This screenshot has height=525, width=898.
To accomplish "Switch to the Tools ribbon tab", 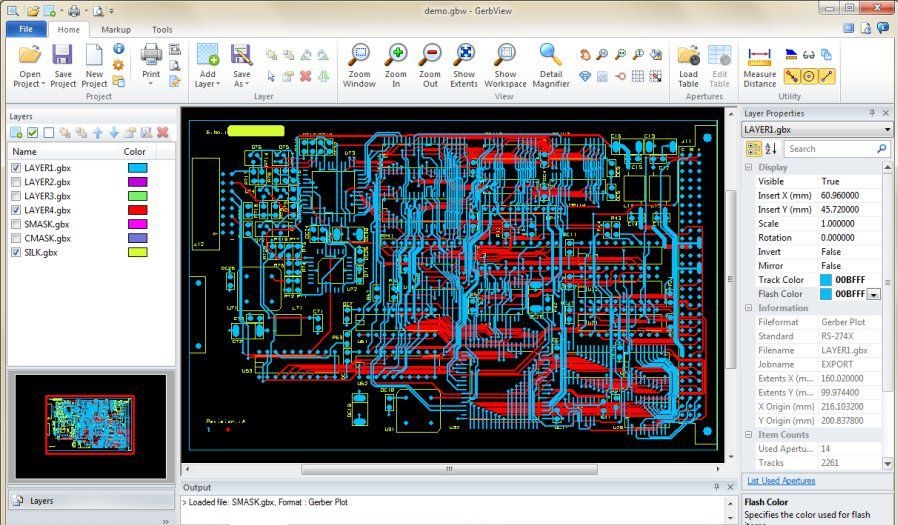I will pos(162,30).
